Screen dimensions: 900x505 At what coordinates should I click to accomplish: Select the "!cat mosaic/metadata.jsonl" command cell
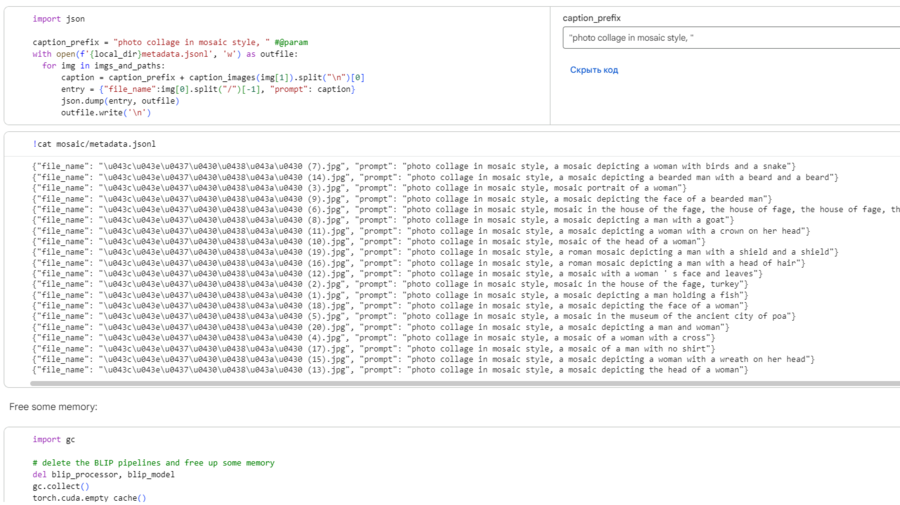[x=93, y=144]
